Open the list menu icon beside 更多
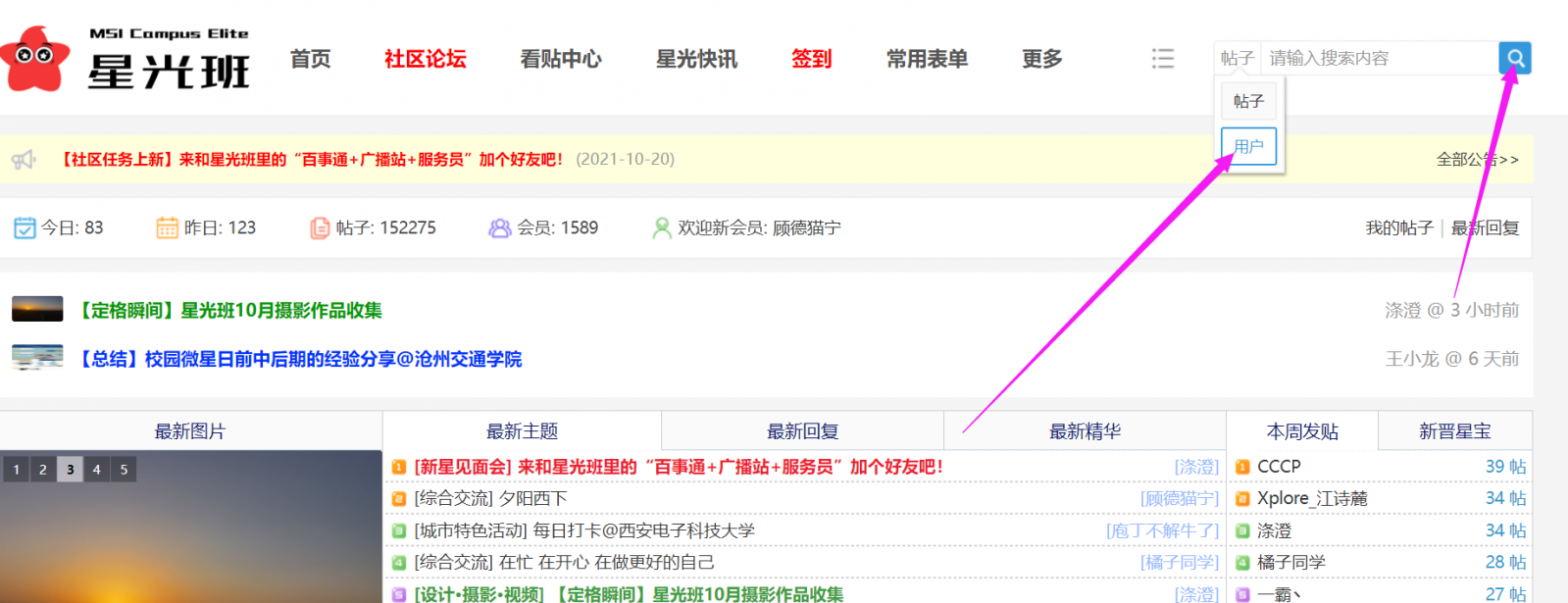The width and height of the screenshot is (1568, 603). coord(1163,59)
